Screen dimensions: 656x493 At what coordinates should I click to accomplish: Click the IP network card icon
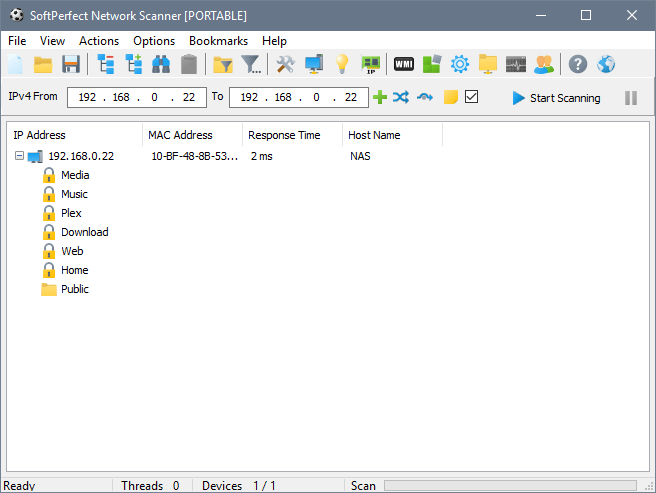pyautogui.click(x=371, y=65)
